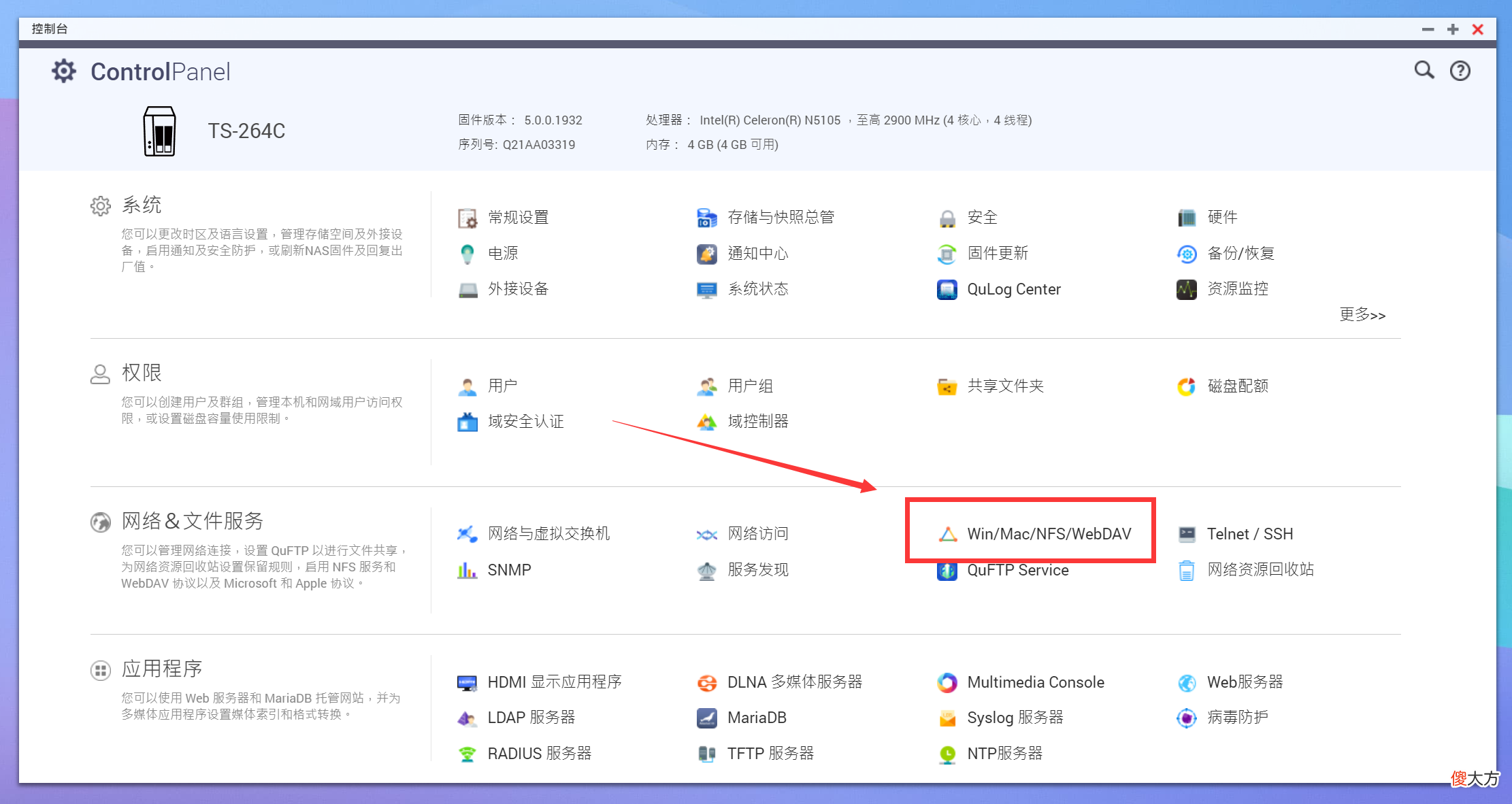Click the 更多>> more link
1512x804 pixels.
point(1362,314)
